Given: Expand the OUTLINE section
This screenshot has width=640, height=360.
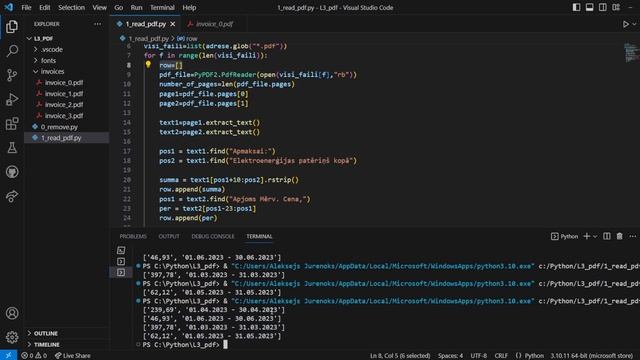Looking at the screenshot, I should point(67,333).
